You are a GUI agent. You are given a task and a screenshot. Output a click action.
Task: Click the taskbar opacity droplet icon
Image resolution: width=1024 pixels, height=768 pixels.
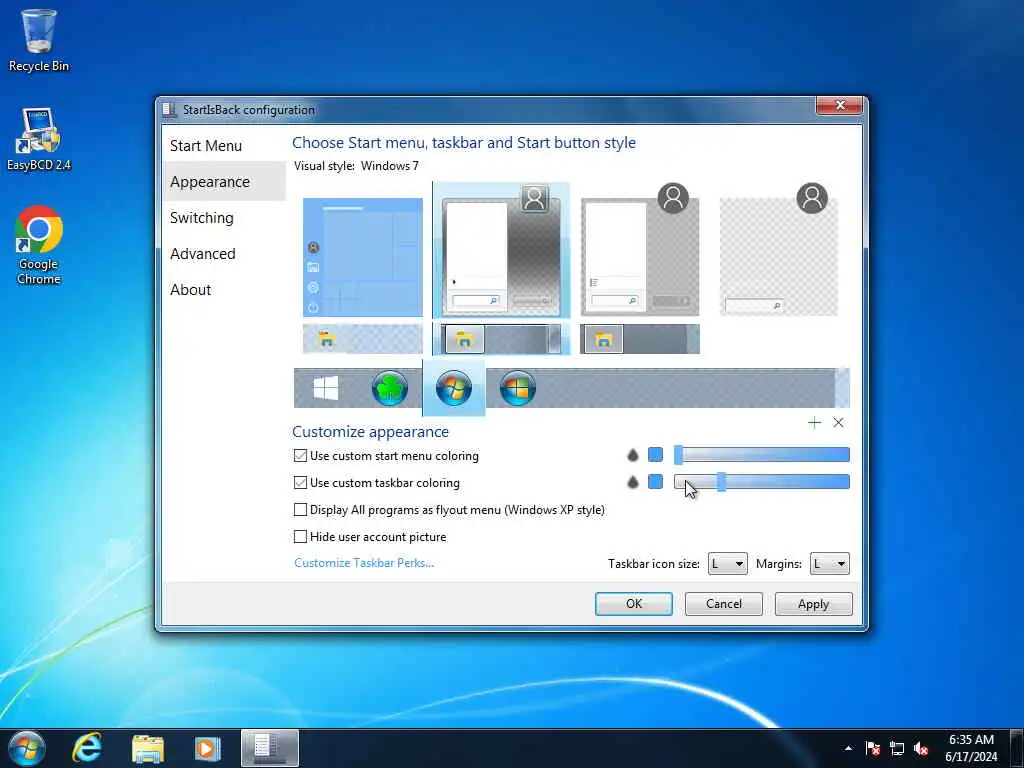coord(632,482)
